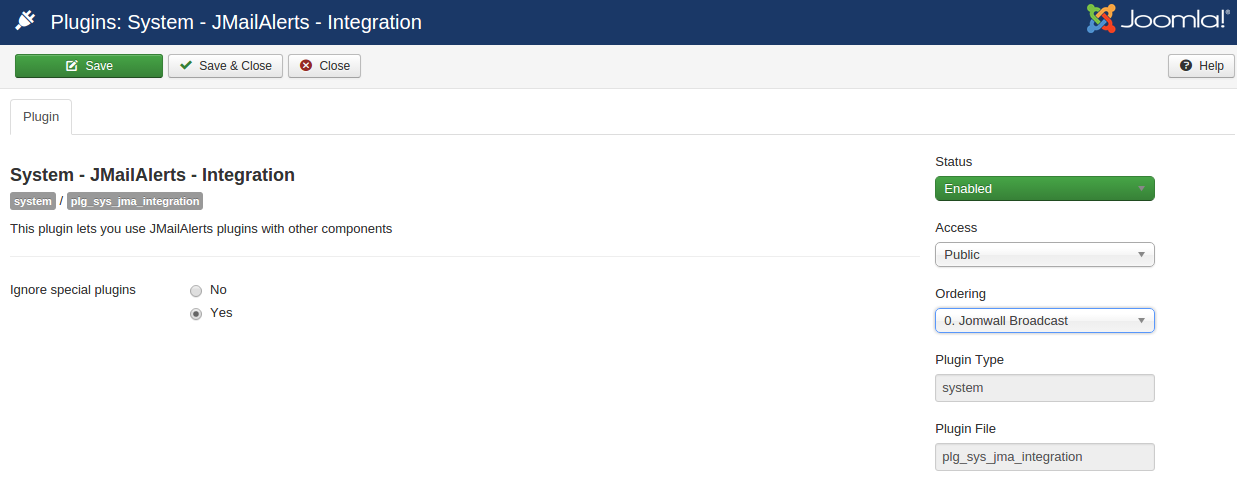Click the plug icon in header
The width and height of the screenshot is (1237, 491).
(x=25, y=21)
